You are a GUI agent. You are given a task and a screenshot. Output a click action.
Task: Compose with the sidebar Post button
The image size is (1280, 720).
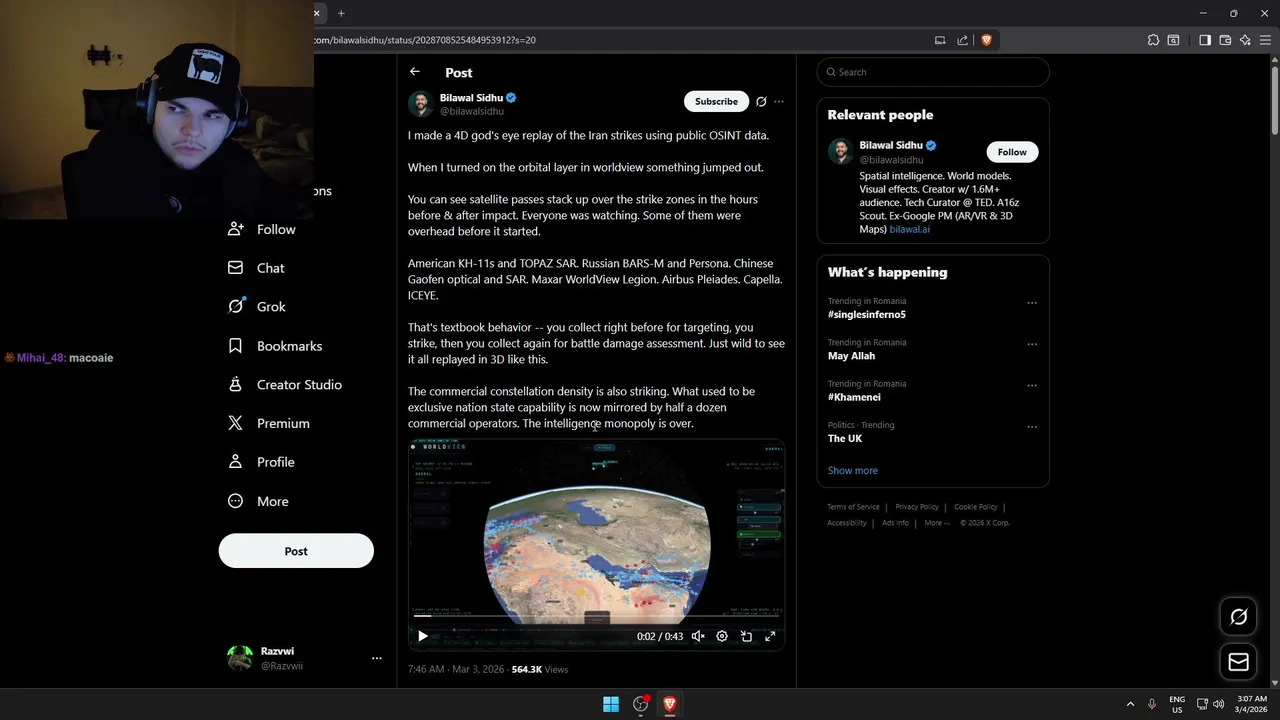296,551
